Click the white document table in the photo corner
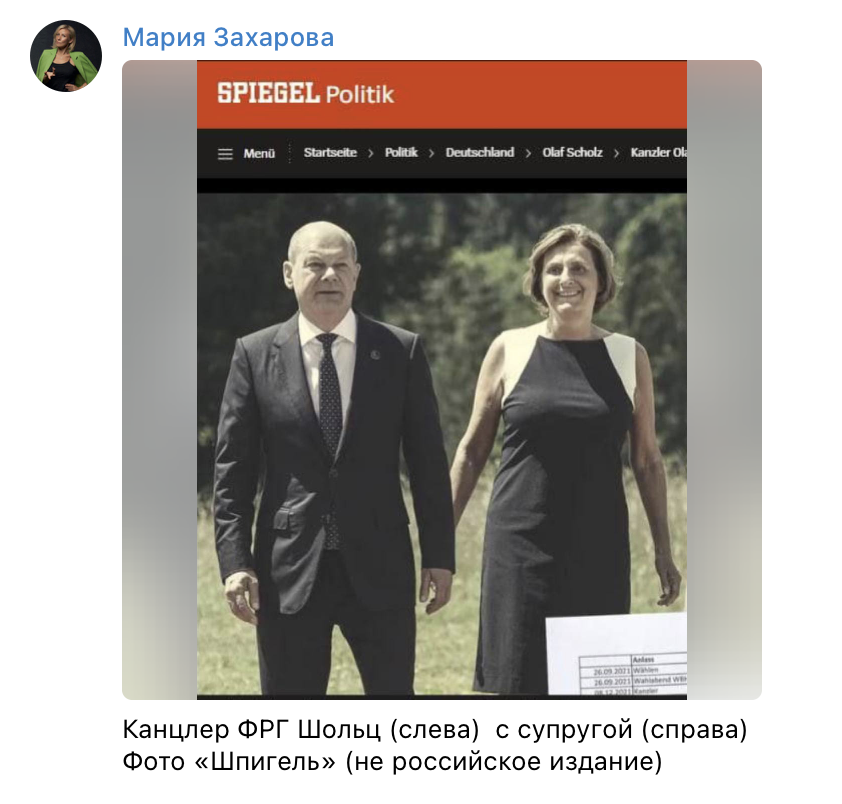This screenshot has width=842, height=804. (x=616, y=654)
